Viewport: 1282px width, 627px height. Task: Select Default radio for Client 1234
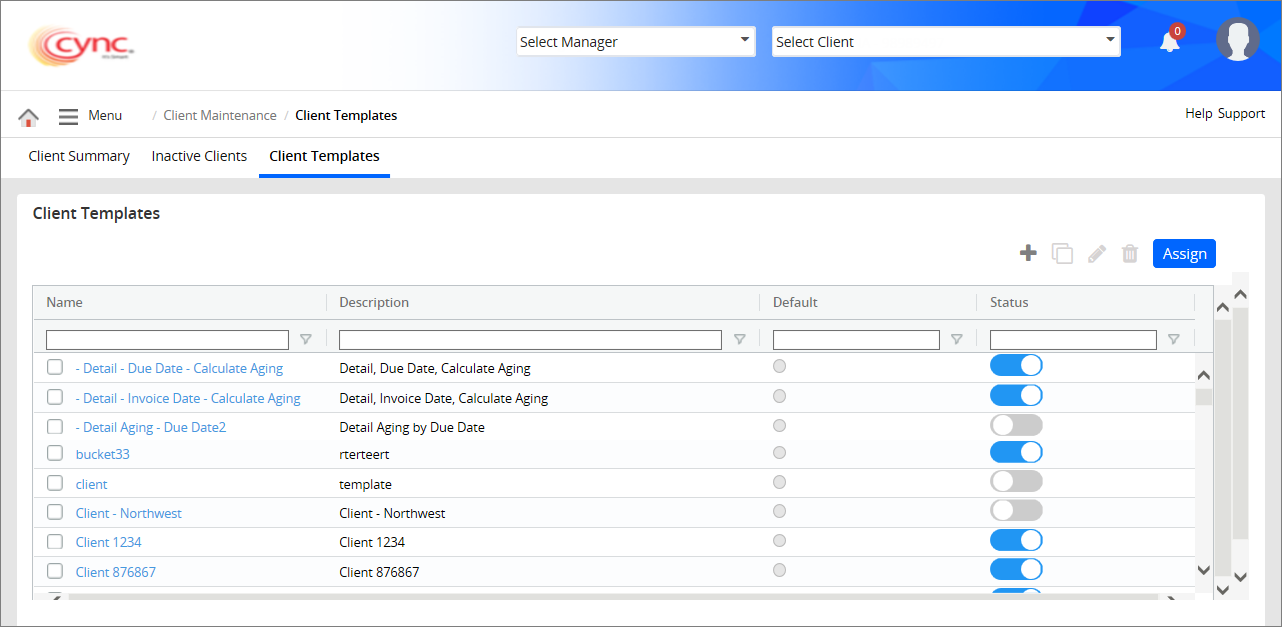pyautogui.click(x=780, y=541)
